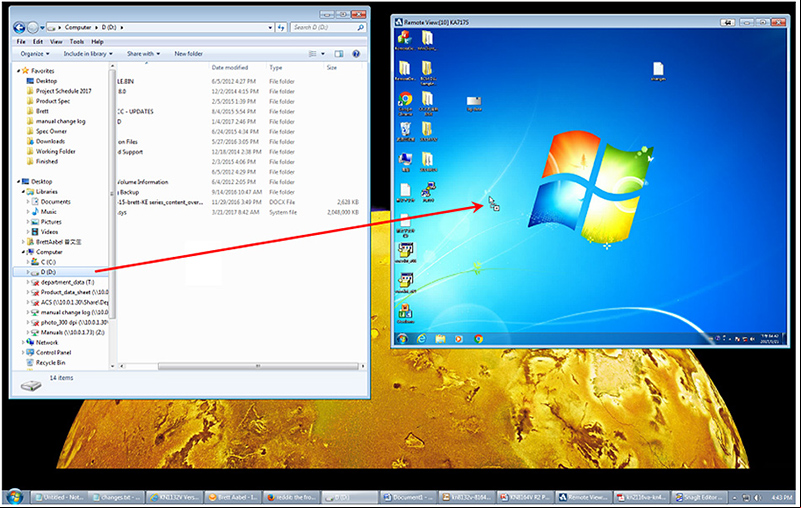The height and width of the screenshot is (508, 801).
Task: Open the Help menu in Explorer
Action: (x=97, y=42)
